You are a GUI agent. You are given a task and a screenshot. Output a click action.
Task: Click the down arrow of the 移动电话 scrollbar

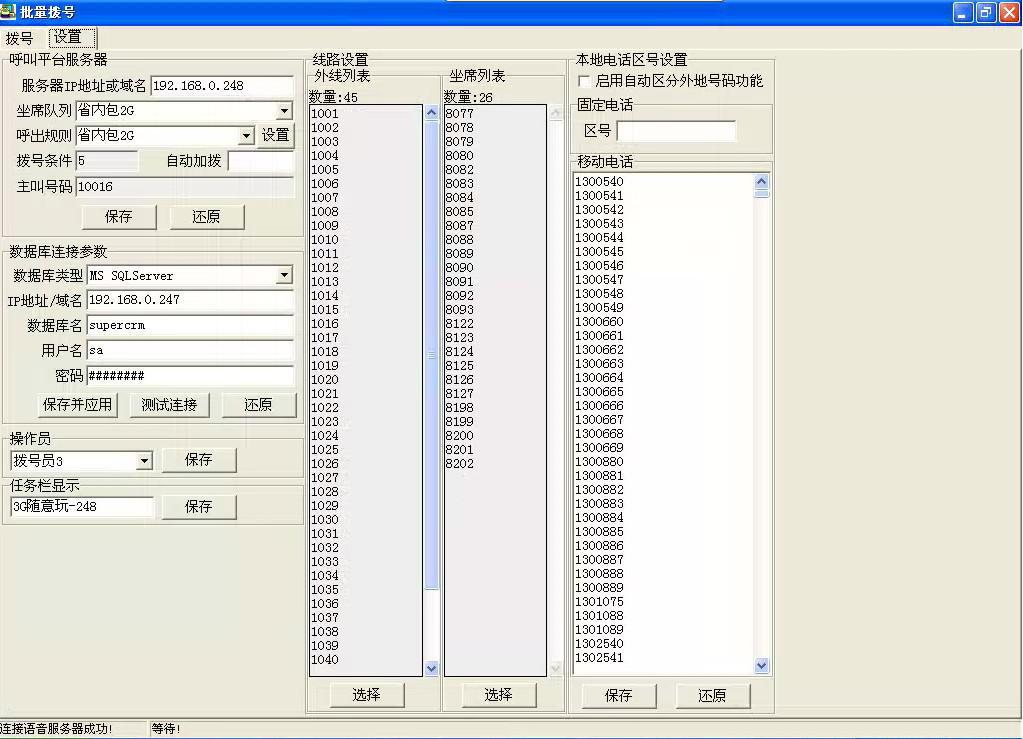point(761,666)
